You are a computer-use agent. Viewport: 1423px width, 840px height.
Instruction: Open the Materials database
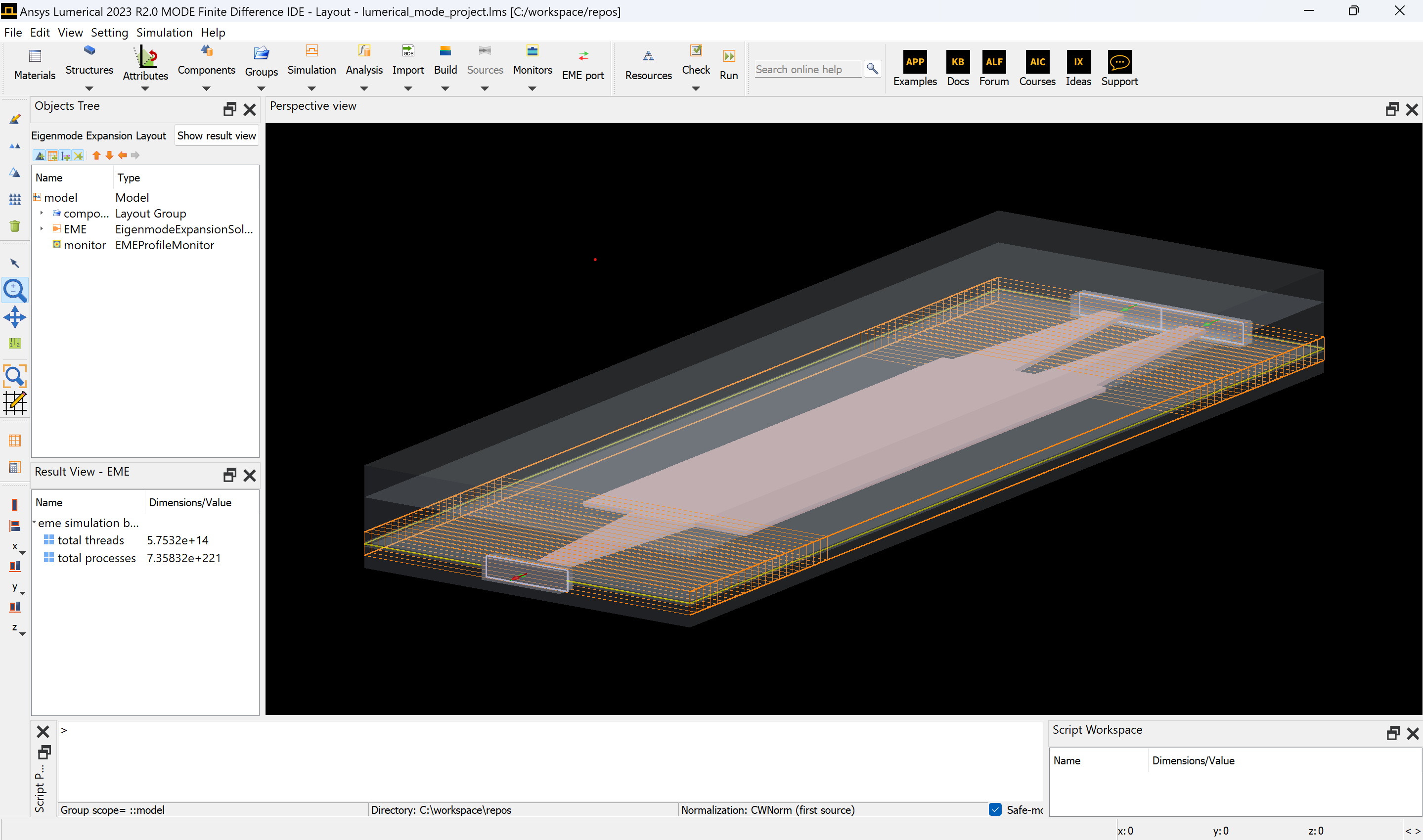pos(35,64)
